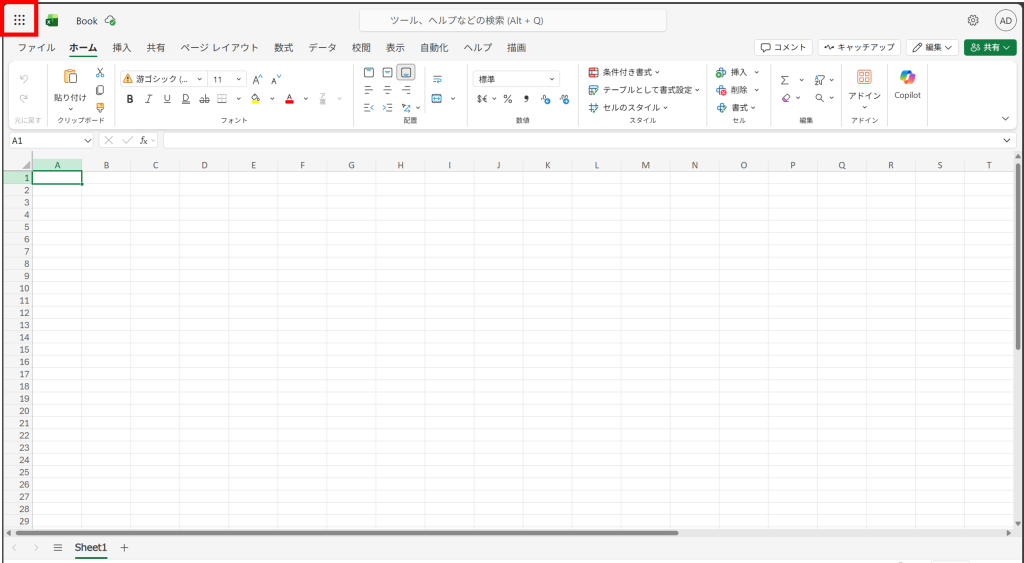Click the AutoSum sigma icon
Viewport: 1024px width, 563px height.
(x=784, y=80)
